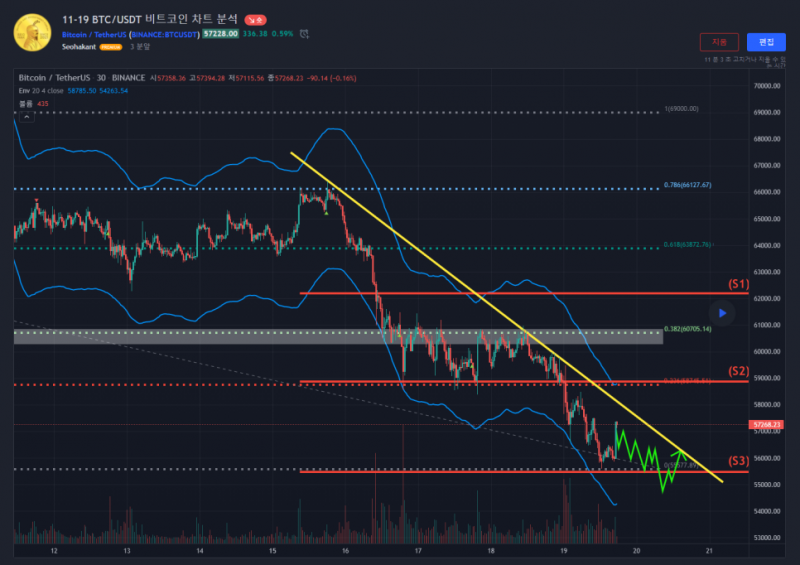
Task: Click the (S3) support level label
Action: click(x=738, y=460)
